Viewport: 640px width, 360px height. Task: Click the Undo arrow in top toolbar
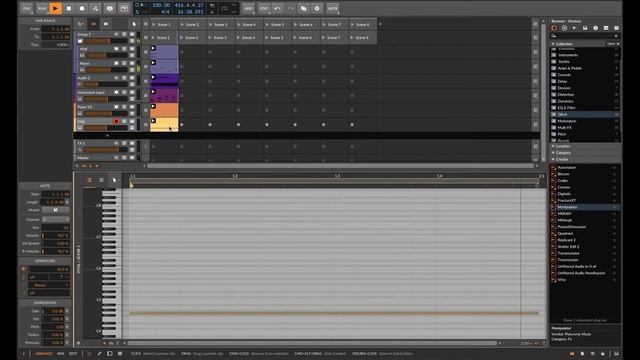[x=277, y=8]
